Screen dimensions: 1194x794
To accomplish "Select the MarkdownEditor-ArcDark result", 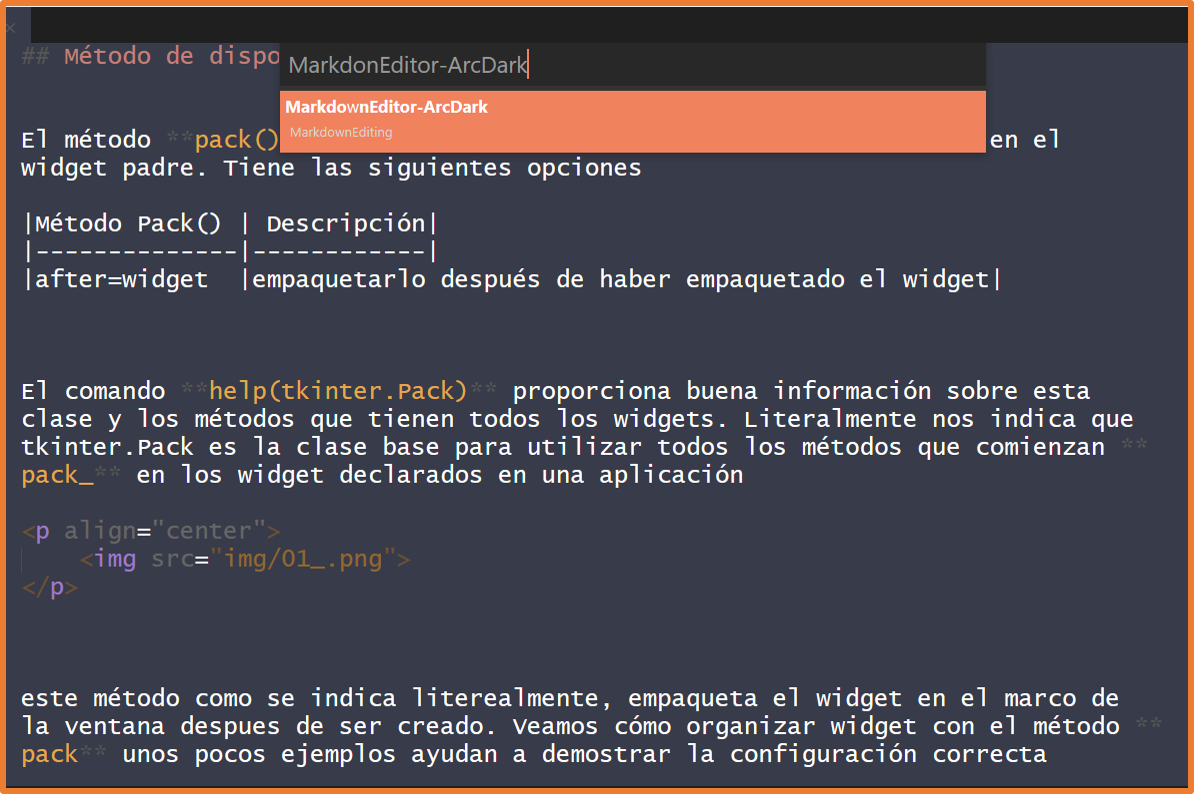I will tap(633, 122).
